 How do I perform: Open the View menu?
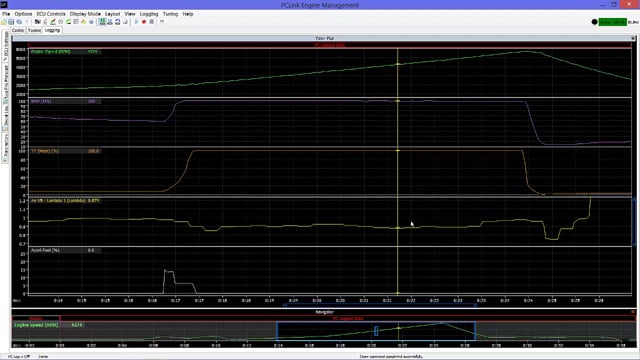pyautogui.click(x=130, y=14)
